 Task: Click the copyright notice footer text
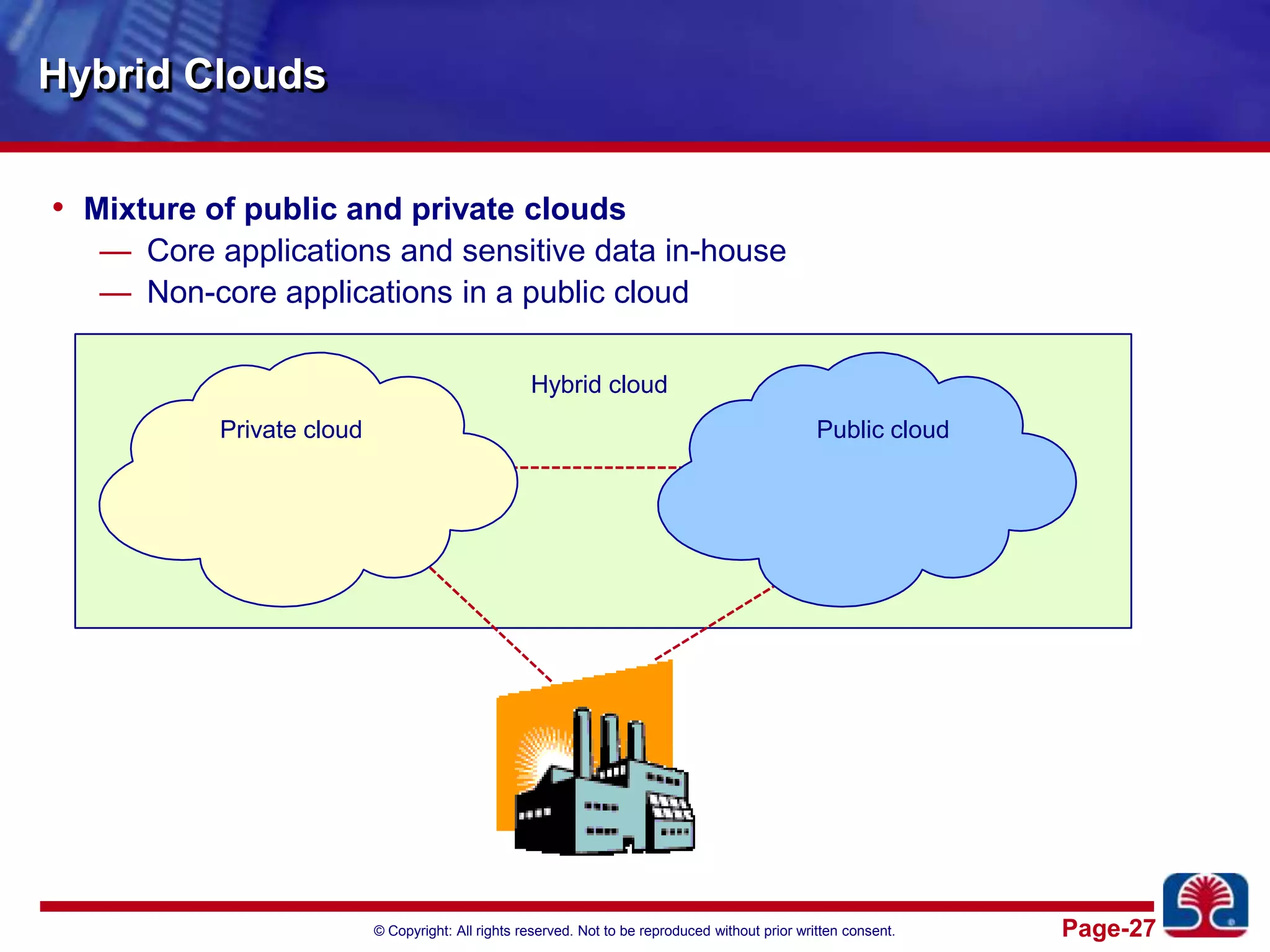click(634, 931)
